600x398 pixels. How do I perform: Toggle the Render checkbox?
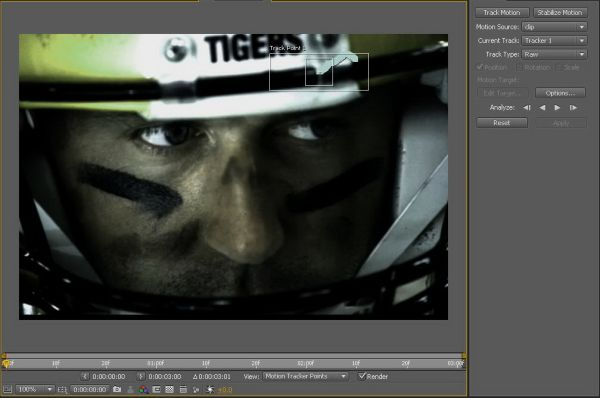[362, 376]
